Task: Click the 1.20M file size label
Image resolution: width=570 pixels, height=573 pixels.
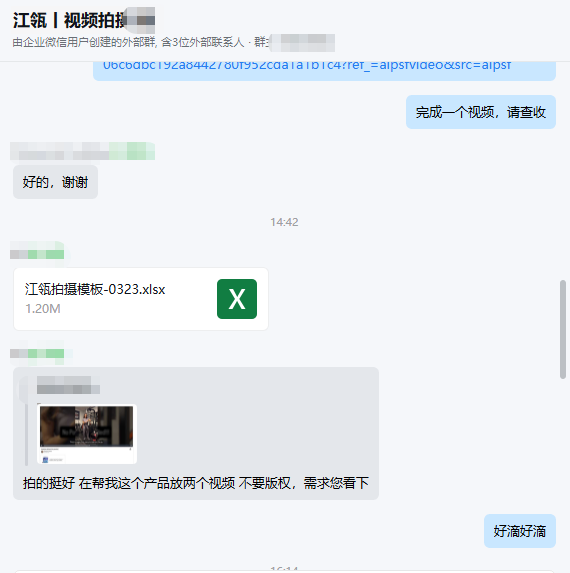Action: coord(43,309)
